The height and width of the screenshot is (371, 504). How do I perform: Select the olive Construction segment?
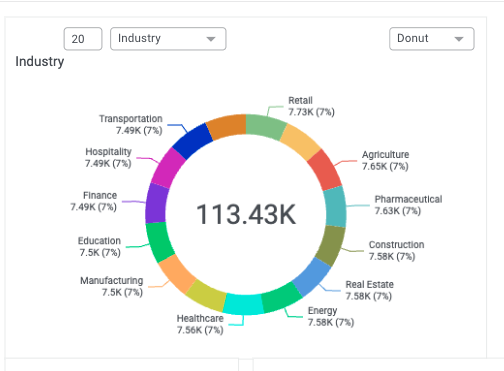point(330,246)
